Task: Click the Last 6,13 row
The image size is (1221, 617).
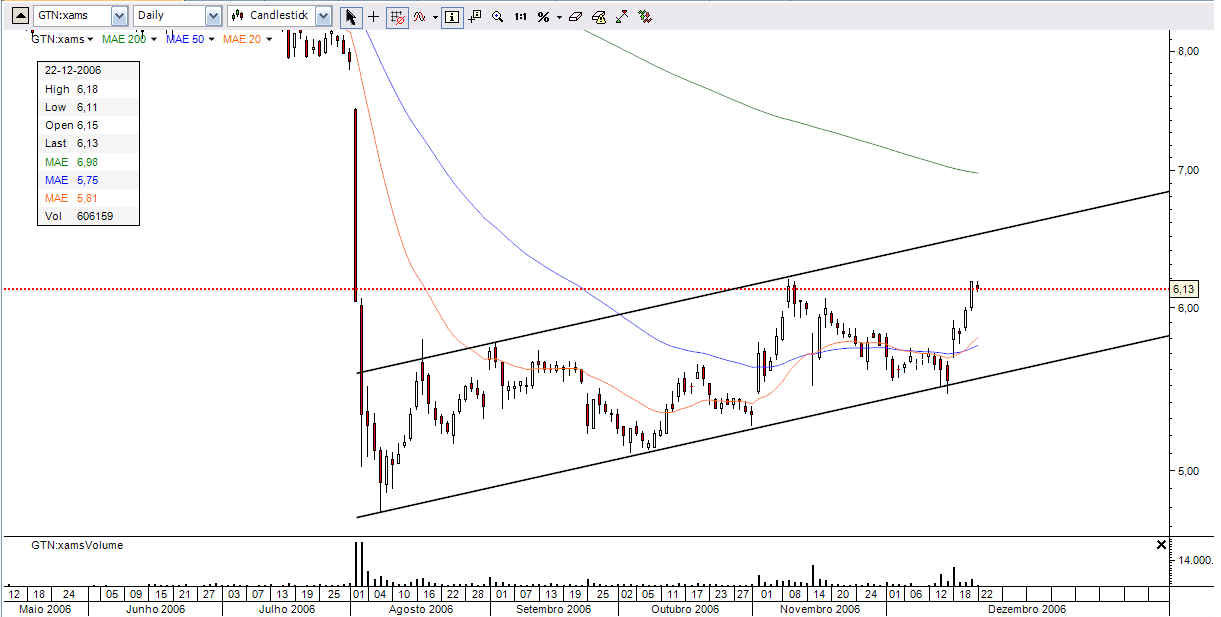Action: 88,143
